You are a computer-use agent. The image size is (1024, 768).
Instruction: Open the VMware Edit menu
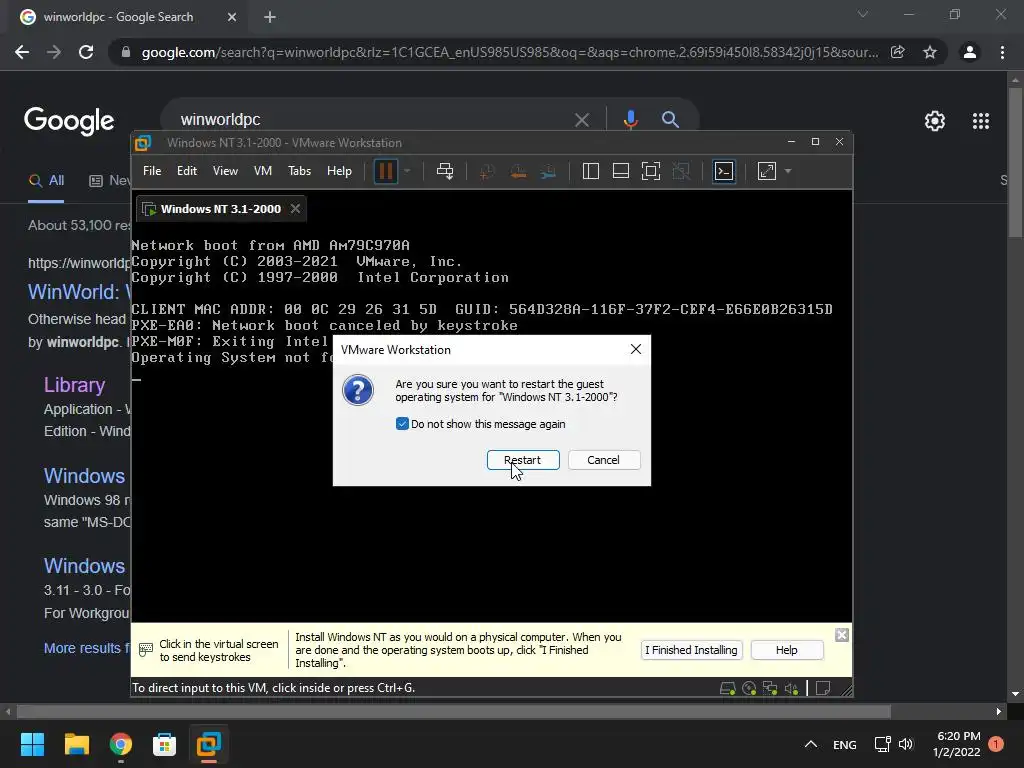pyautogui.click(x=186, y=170)
